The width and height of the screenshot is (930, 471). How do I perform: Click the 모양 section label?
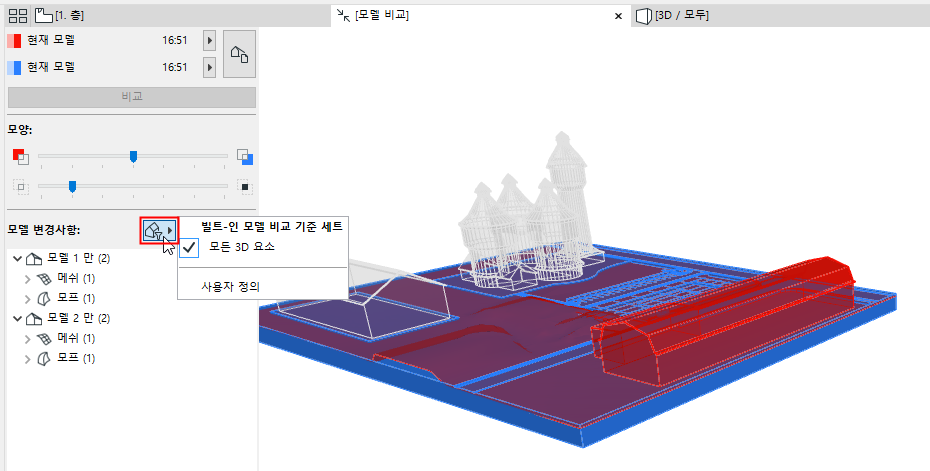pyautogui.click(x=20, y=129)
